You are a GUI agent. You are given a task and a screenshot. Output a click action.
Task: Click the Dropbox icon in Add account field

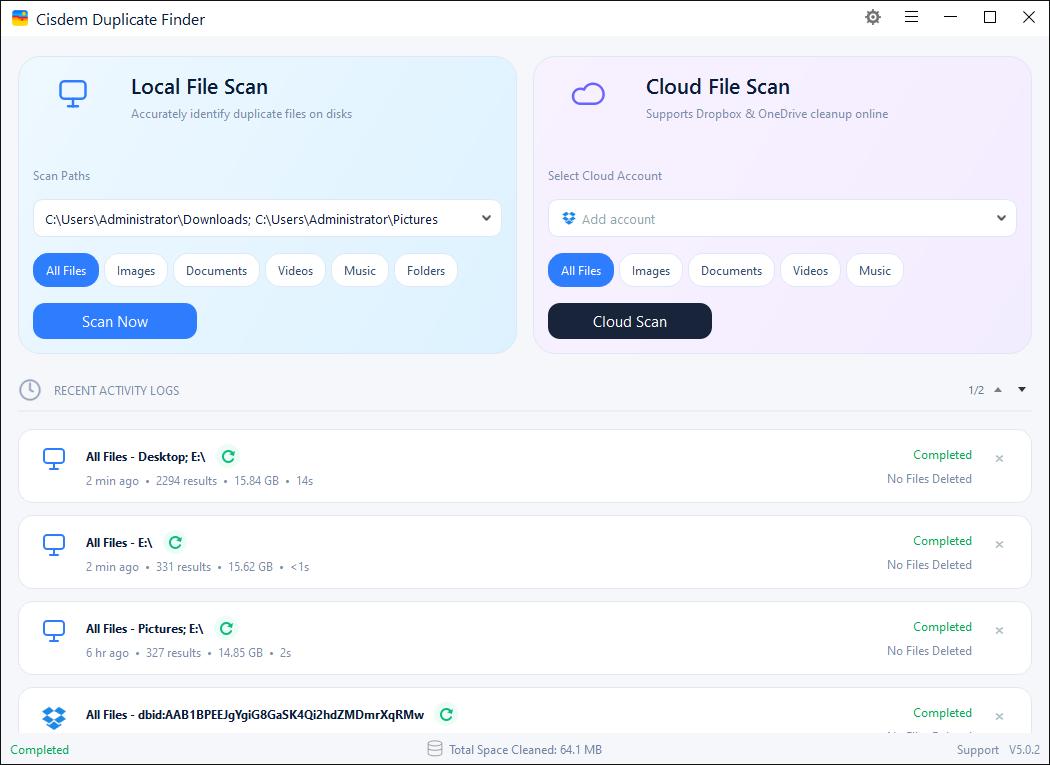(569, 218)
